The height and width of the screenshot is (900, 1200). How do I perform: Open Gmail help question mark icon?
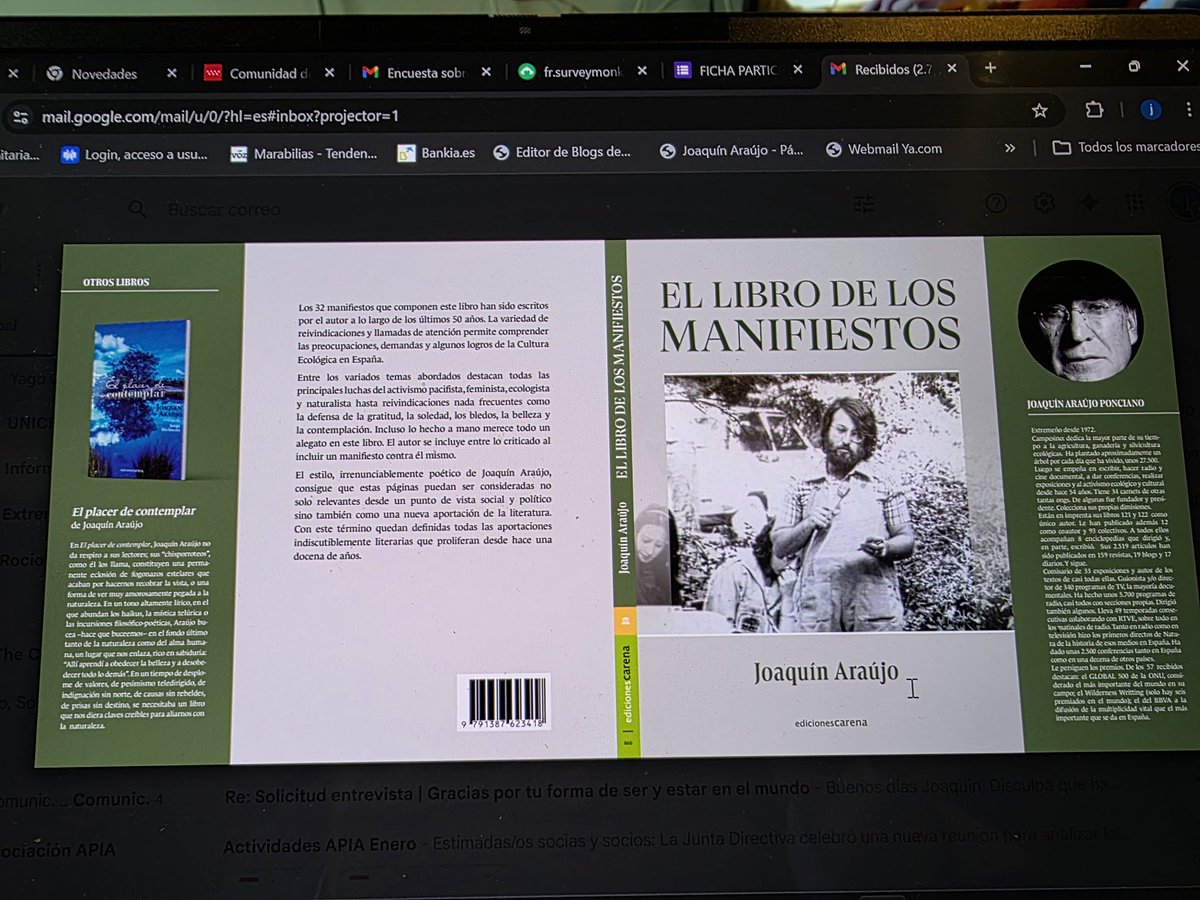996,202
